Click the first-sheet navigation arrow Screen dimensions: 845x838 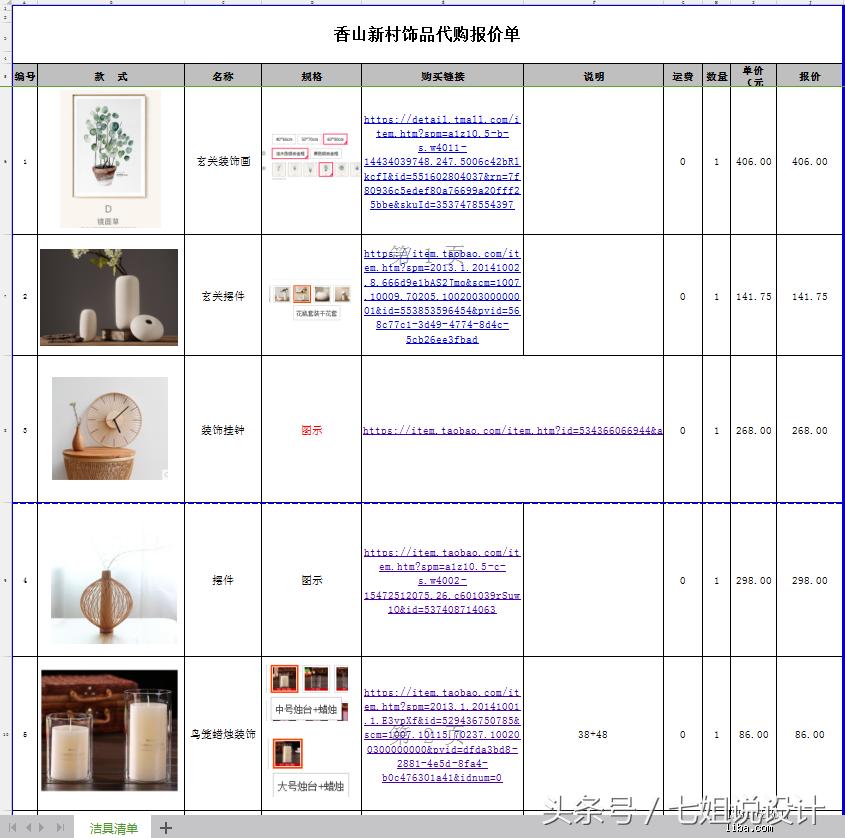pos(12,827)
